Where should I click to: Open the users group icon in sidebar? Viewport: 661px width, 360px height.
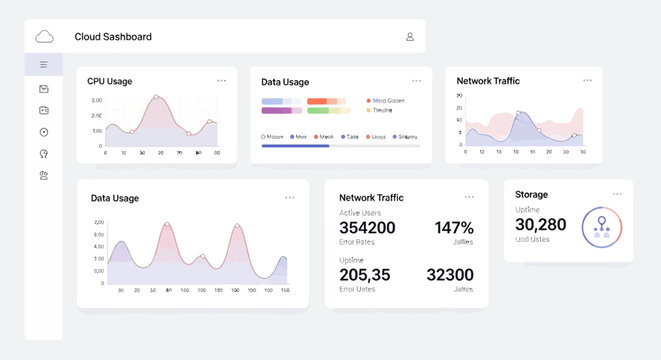click(44, 175)
